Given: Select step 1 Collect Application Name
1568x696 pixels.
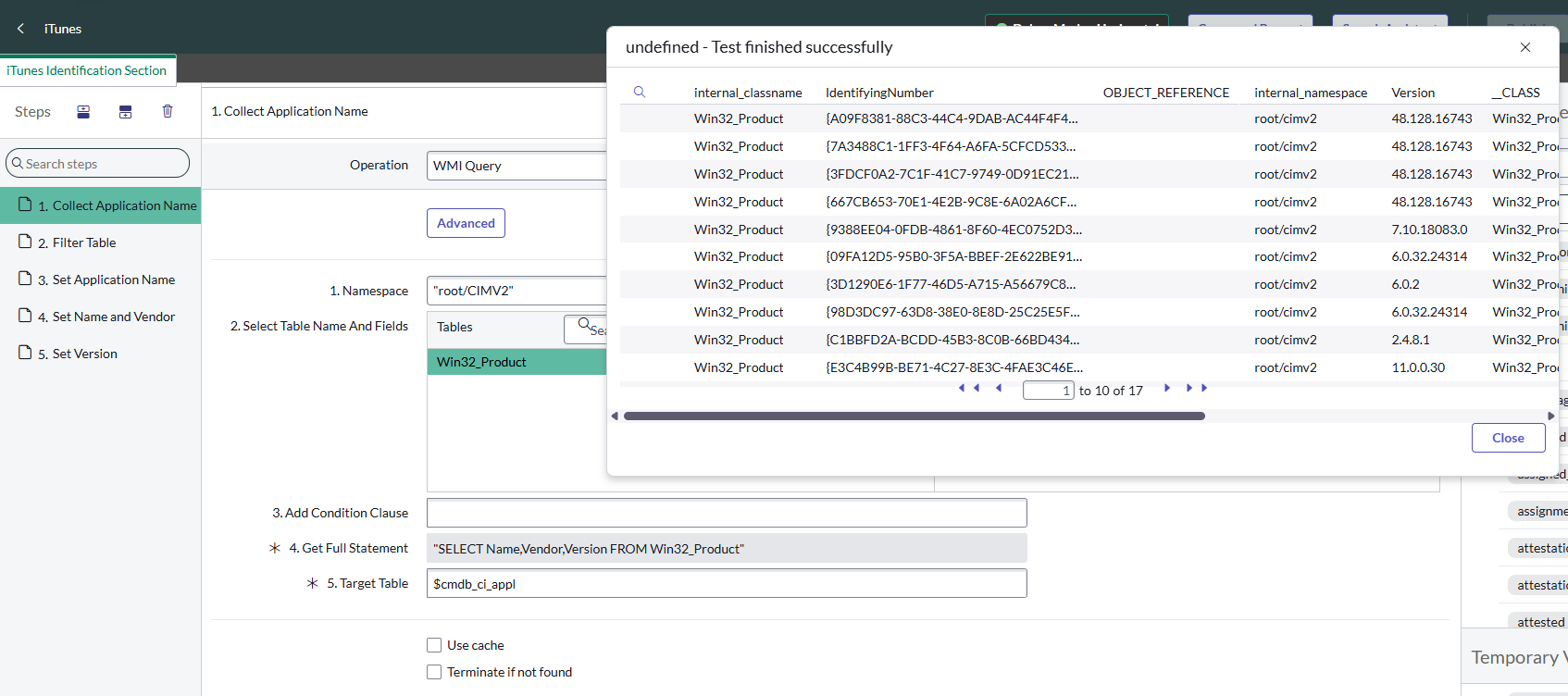Looking at the screenshot, I should tap(101, 205).
